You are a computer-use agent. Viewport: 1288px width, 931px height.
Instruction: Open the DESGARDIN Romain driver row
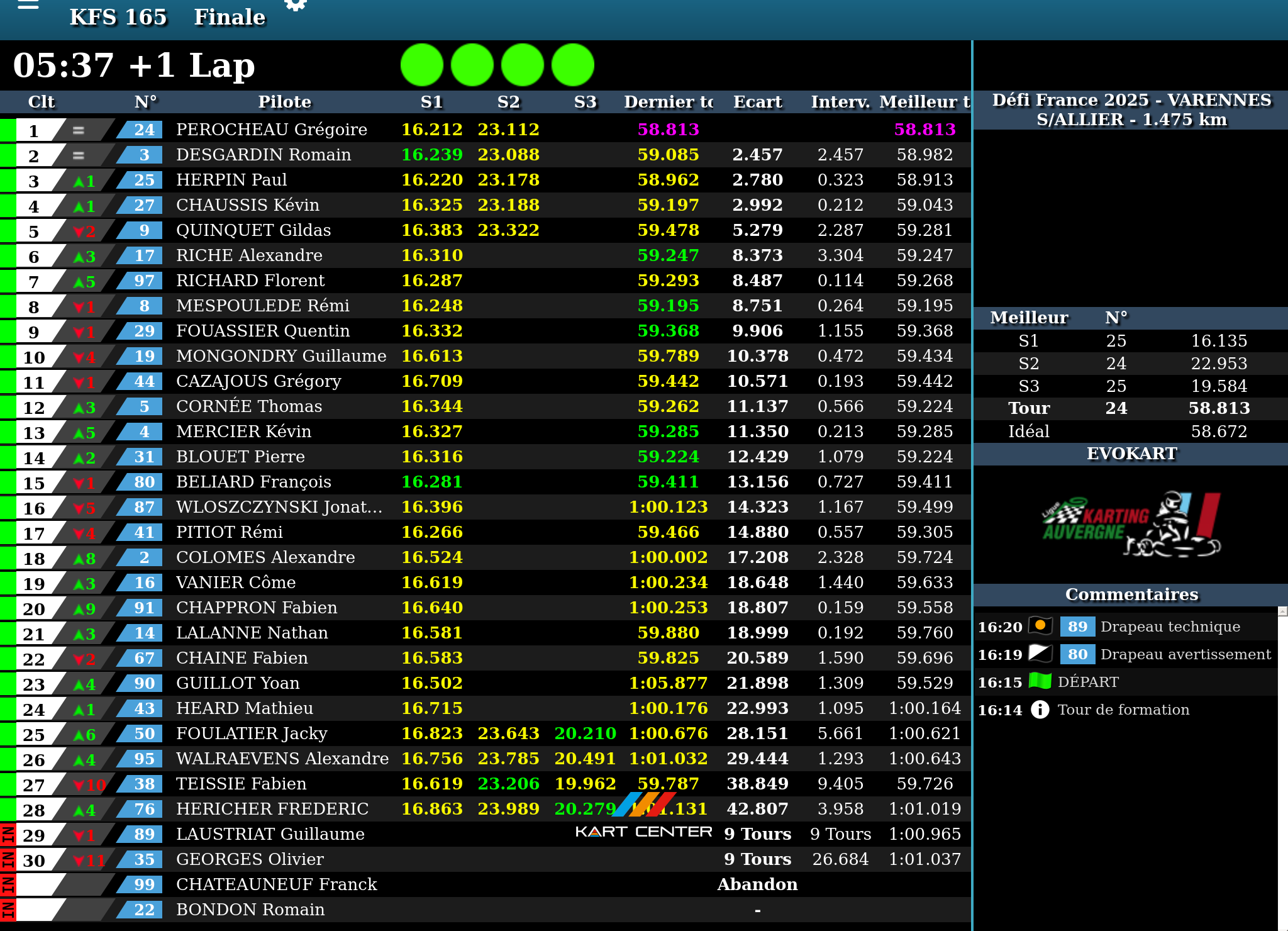[x=263, y=155]
